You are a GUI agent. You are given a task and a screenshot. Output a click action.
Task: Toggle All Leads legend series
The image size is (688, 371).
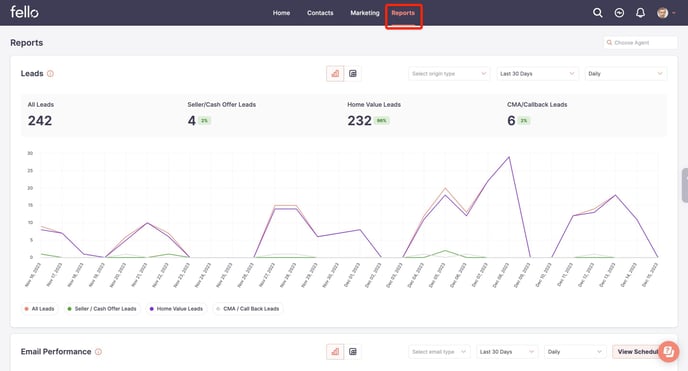tap(39, 309)
